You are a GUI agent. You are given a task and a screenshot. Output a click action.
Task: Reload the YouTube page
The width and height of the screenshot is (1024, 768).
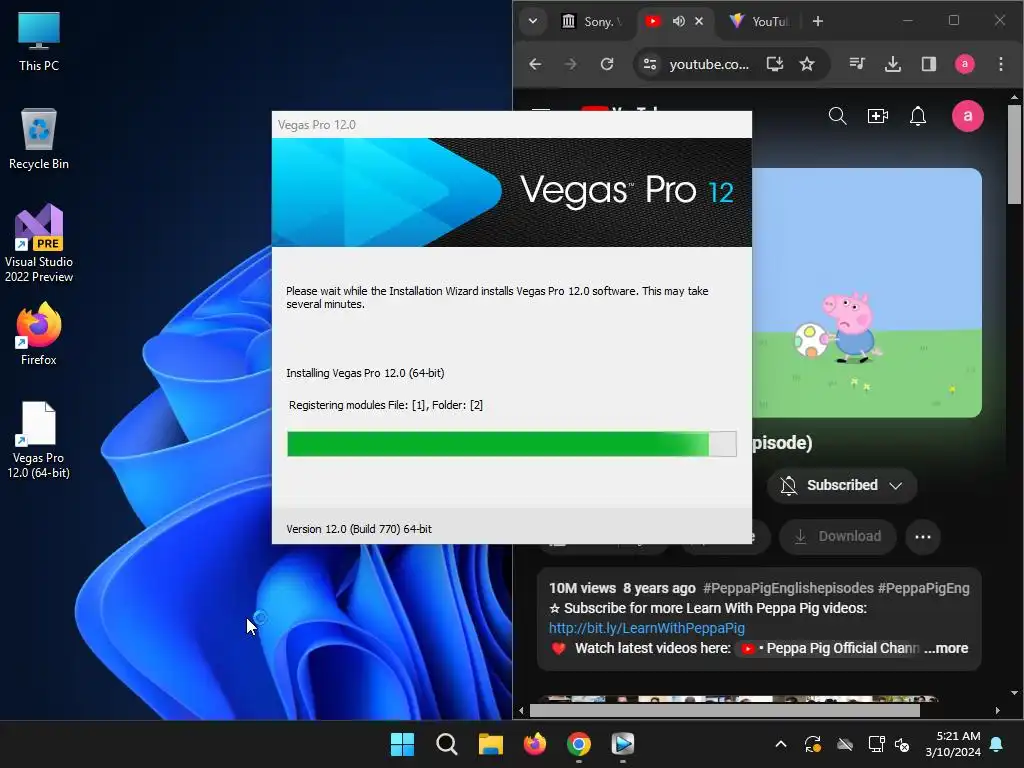pyautogui.click(x=607, y=64)
